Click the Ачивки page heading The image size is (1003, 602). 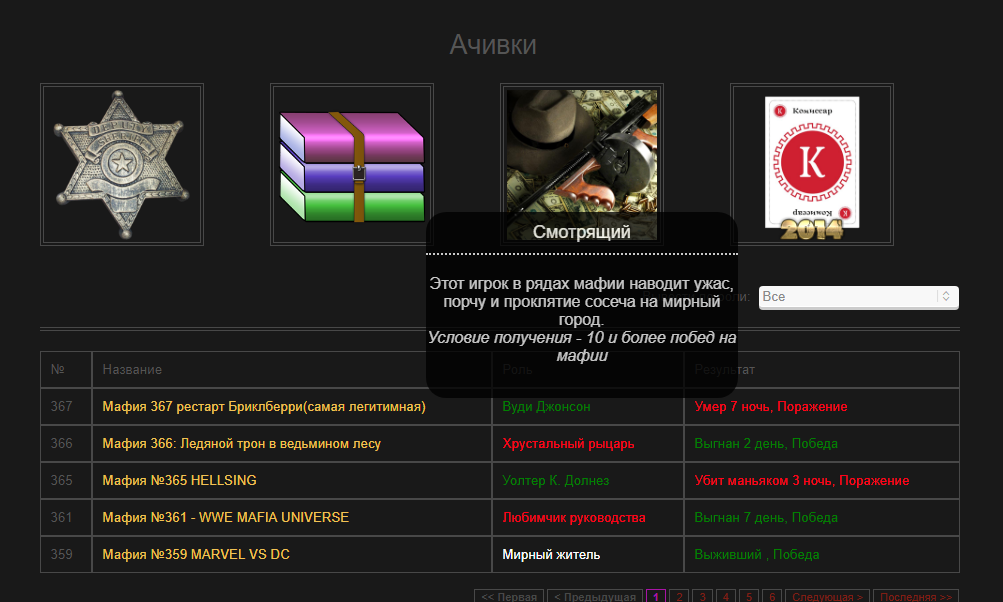pyautogui.click(x=493, y=45)
